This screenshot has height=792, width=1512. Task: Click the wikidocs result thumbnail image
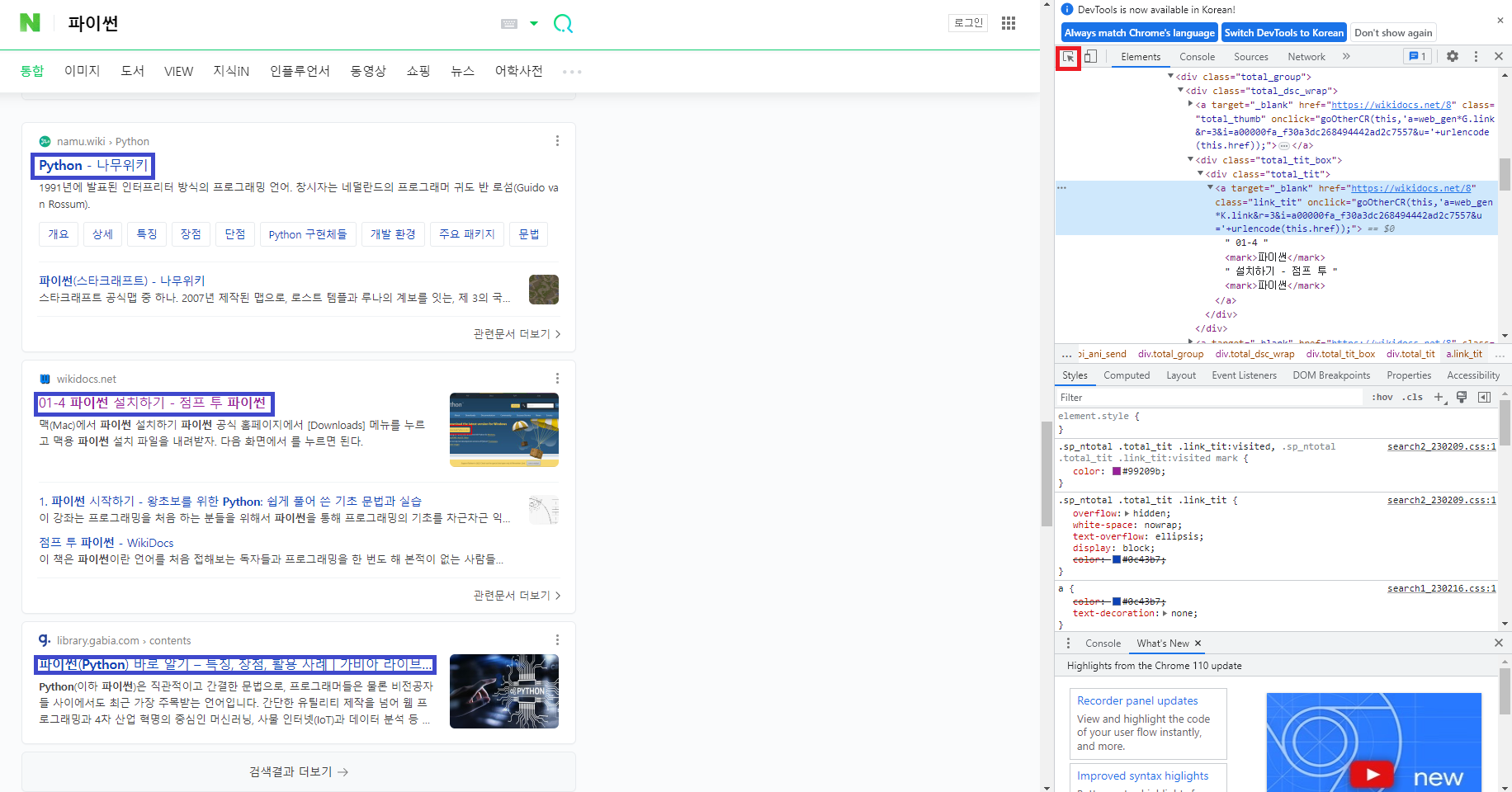click(504, 430)
